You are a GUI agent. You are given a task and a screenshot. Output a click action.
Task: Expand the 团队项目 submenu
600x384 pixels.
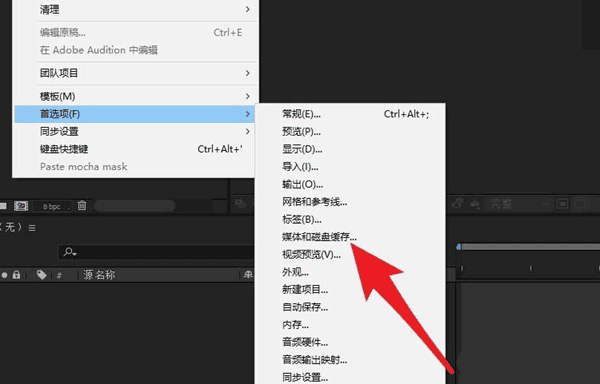(135, 73)
